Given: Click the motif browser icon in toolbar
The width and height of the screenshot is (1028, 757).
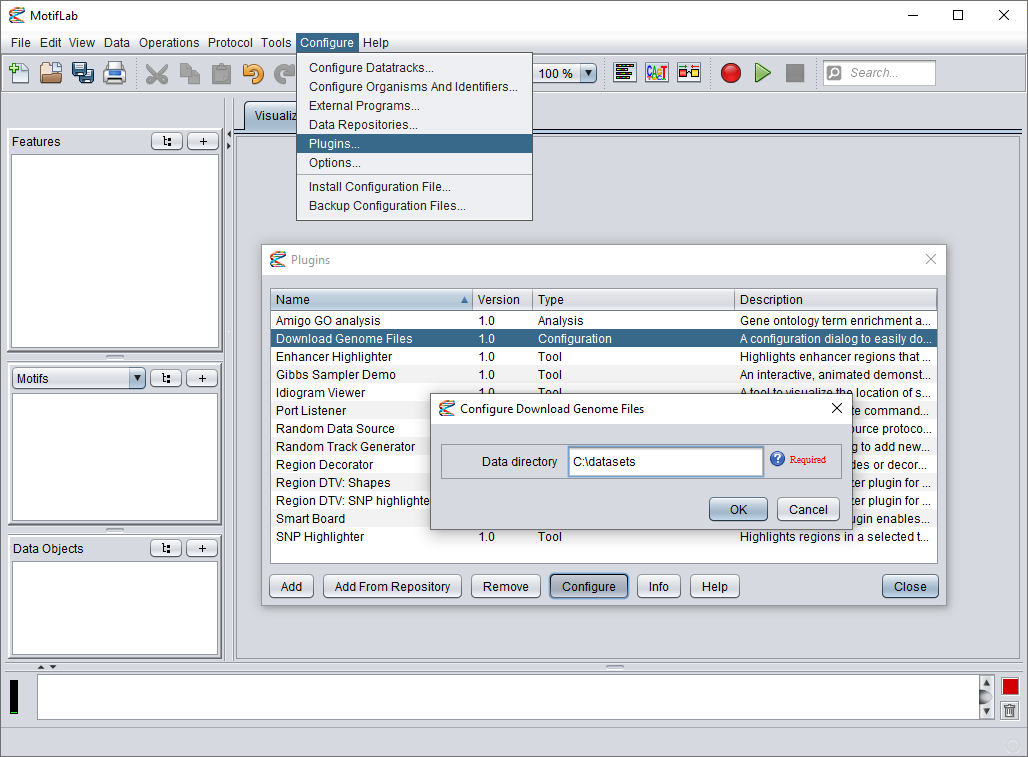Looking at the screenshot, I should pos(657,73).
